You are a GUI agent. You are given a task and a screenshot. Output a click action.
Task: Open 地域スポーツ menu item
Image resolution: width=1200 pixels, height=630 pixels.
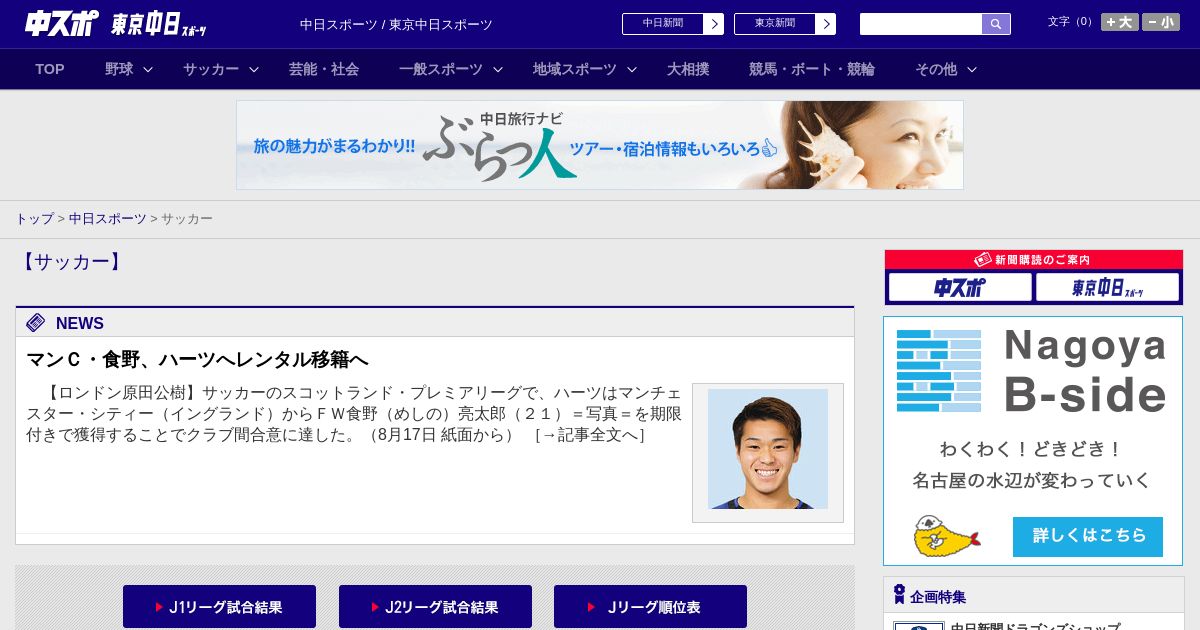(575, 69)
